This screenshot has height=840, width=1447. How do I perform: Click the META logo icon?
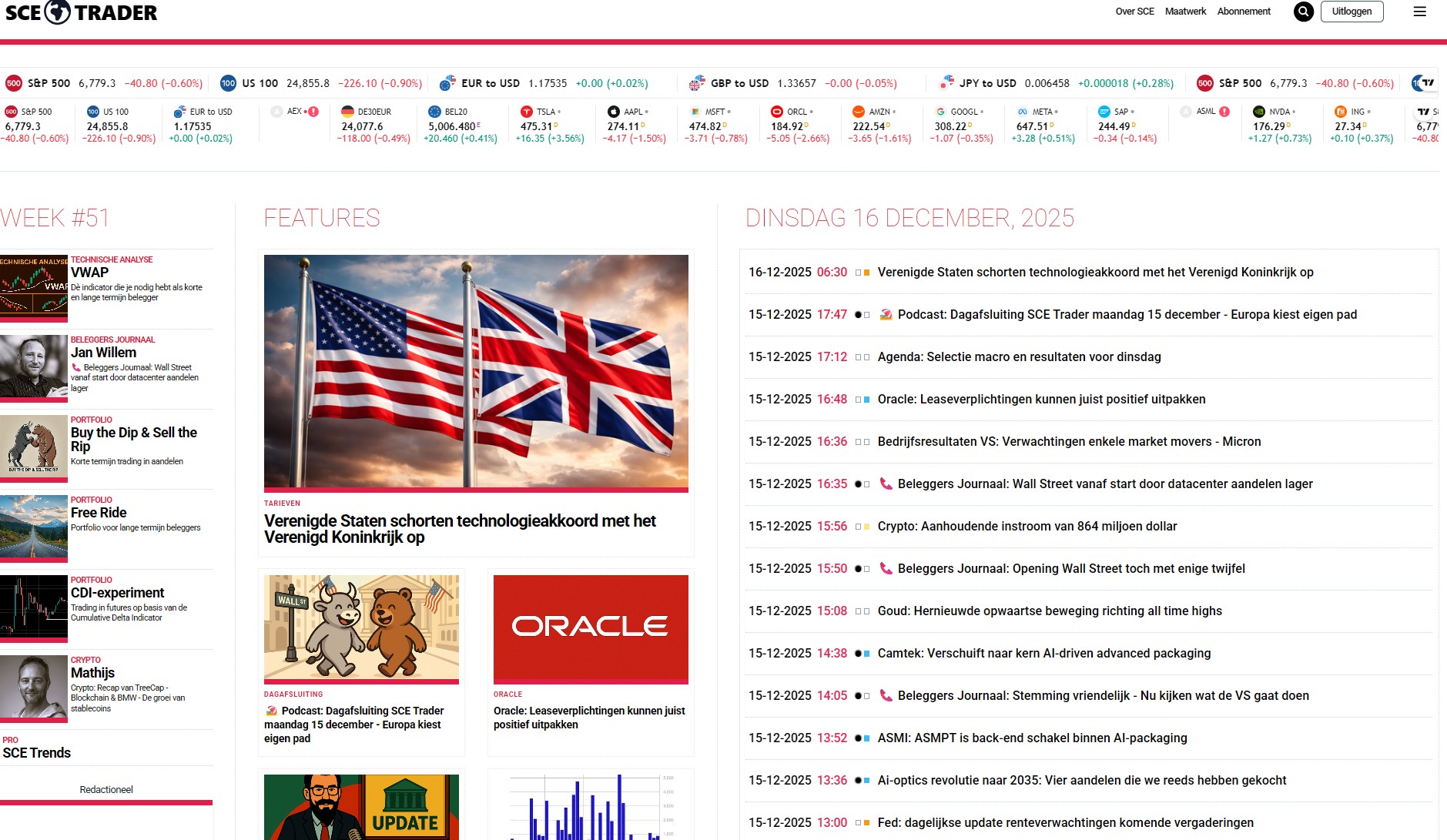pyautogui.click(x=1023, y=112)
